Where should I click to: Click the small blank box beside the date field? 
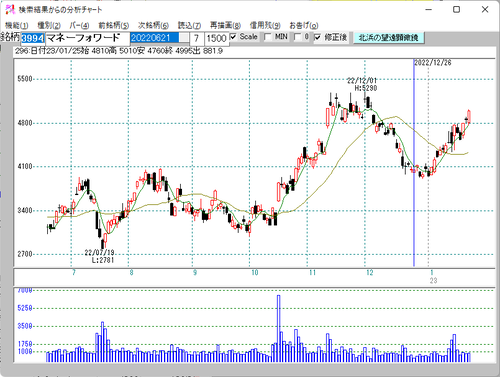(184, 38)
